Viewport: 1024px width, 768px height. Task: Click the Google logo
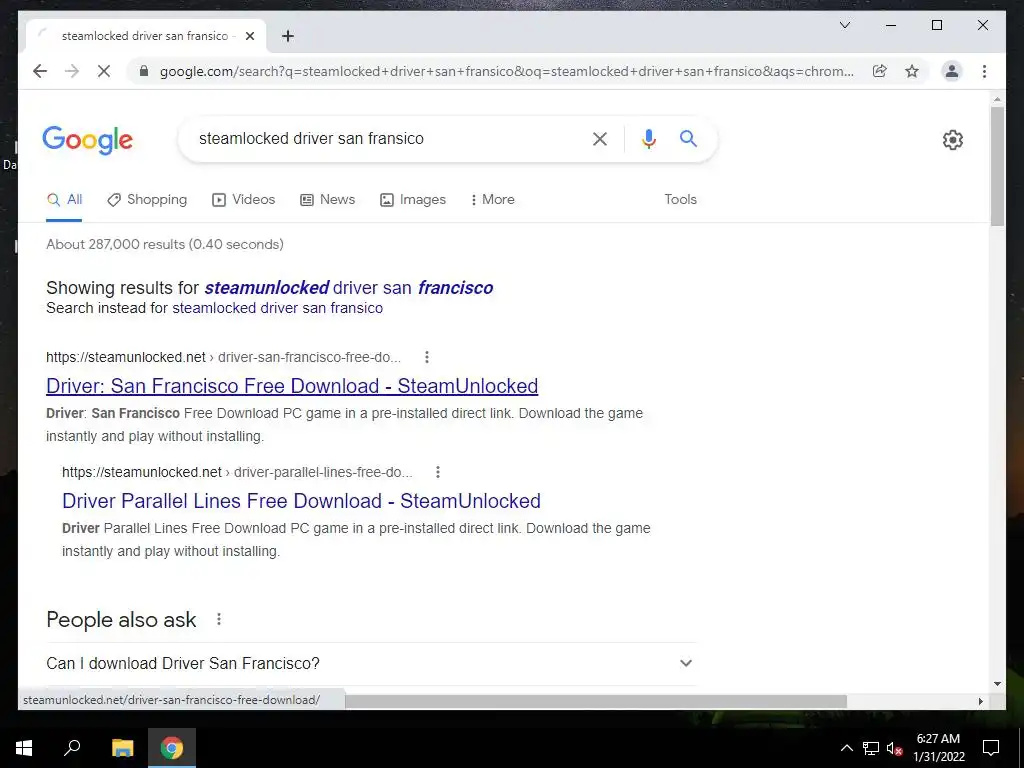click(x=88, y=140)
